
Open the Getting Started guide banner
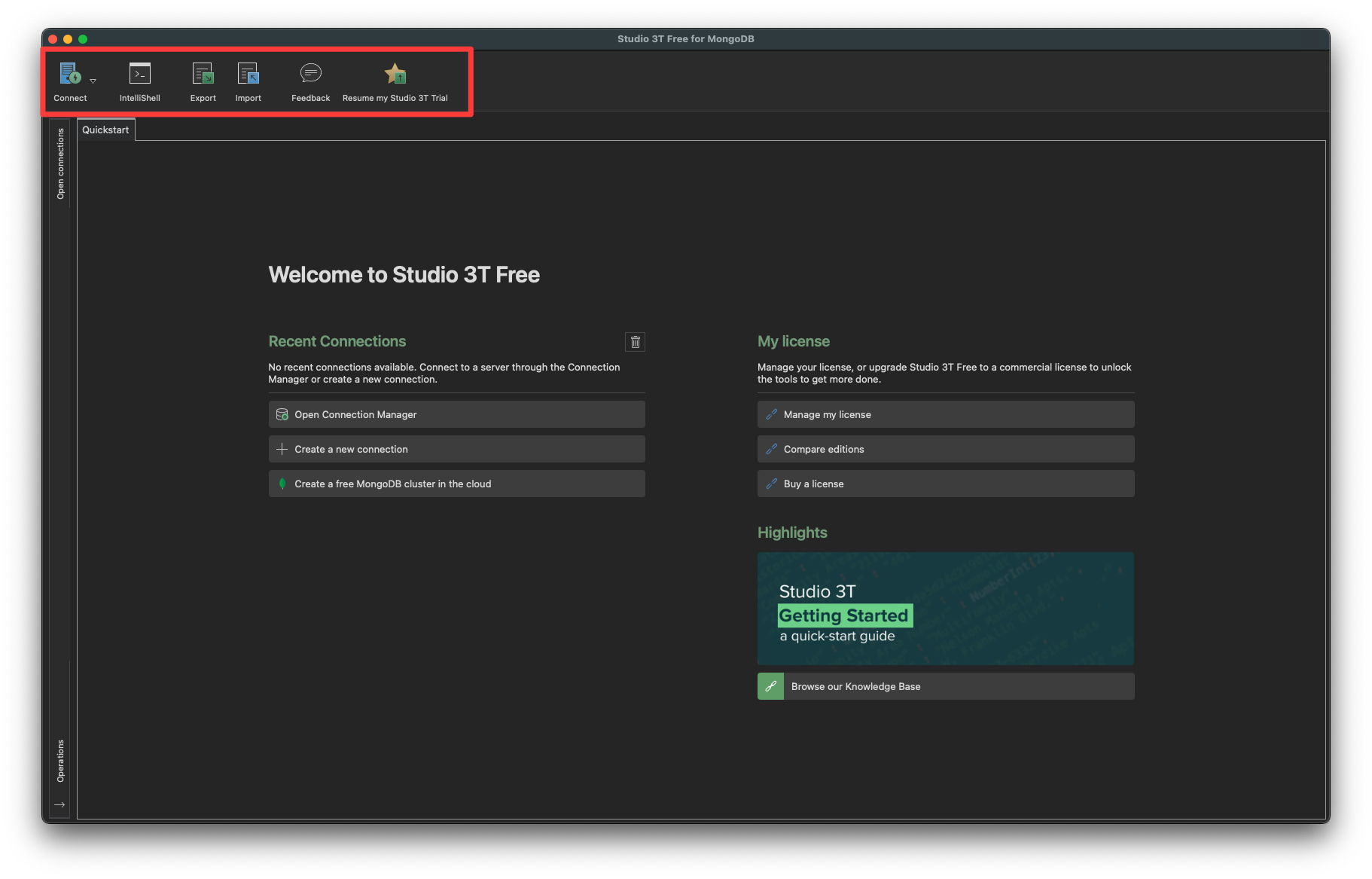[x=946, y=609]
